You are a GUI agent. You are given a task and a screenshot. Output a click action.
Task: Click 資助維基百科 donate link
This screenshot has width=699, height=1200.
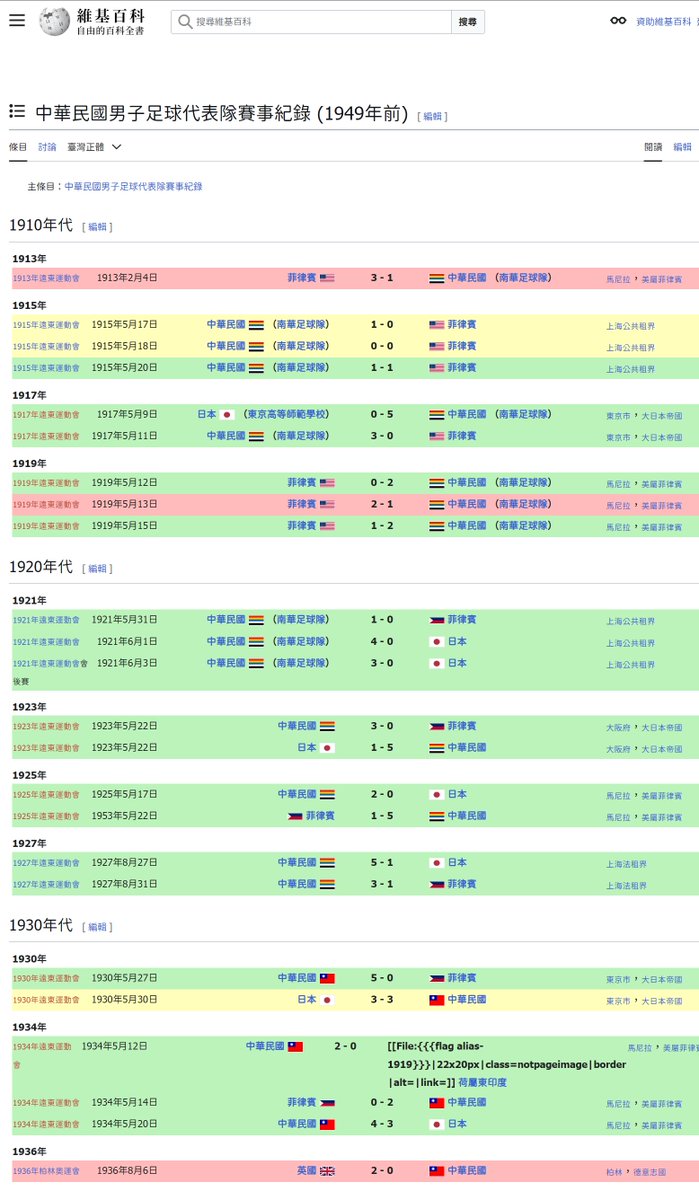664,21
